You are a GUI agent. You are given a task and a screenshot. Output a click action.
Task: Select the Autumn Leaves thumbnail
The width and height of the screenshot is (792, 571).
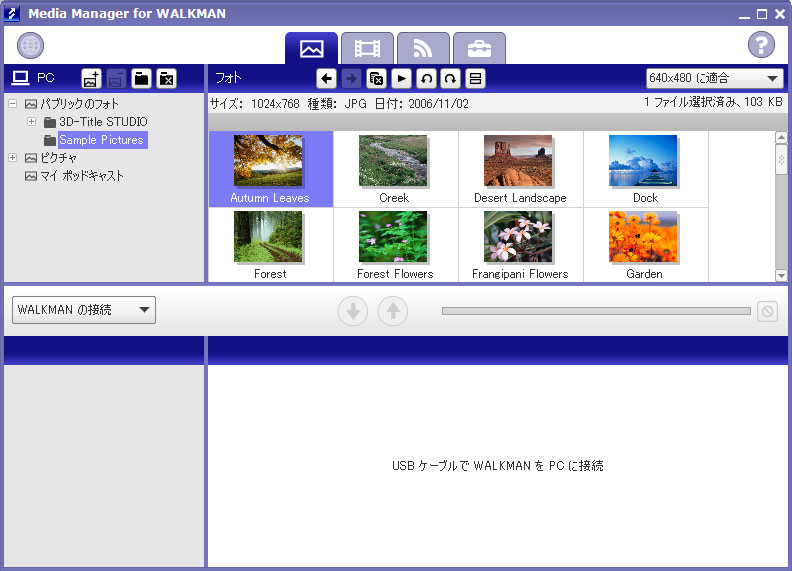click(x=271, y=169)
